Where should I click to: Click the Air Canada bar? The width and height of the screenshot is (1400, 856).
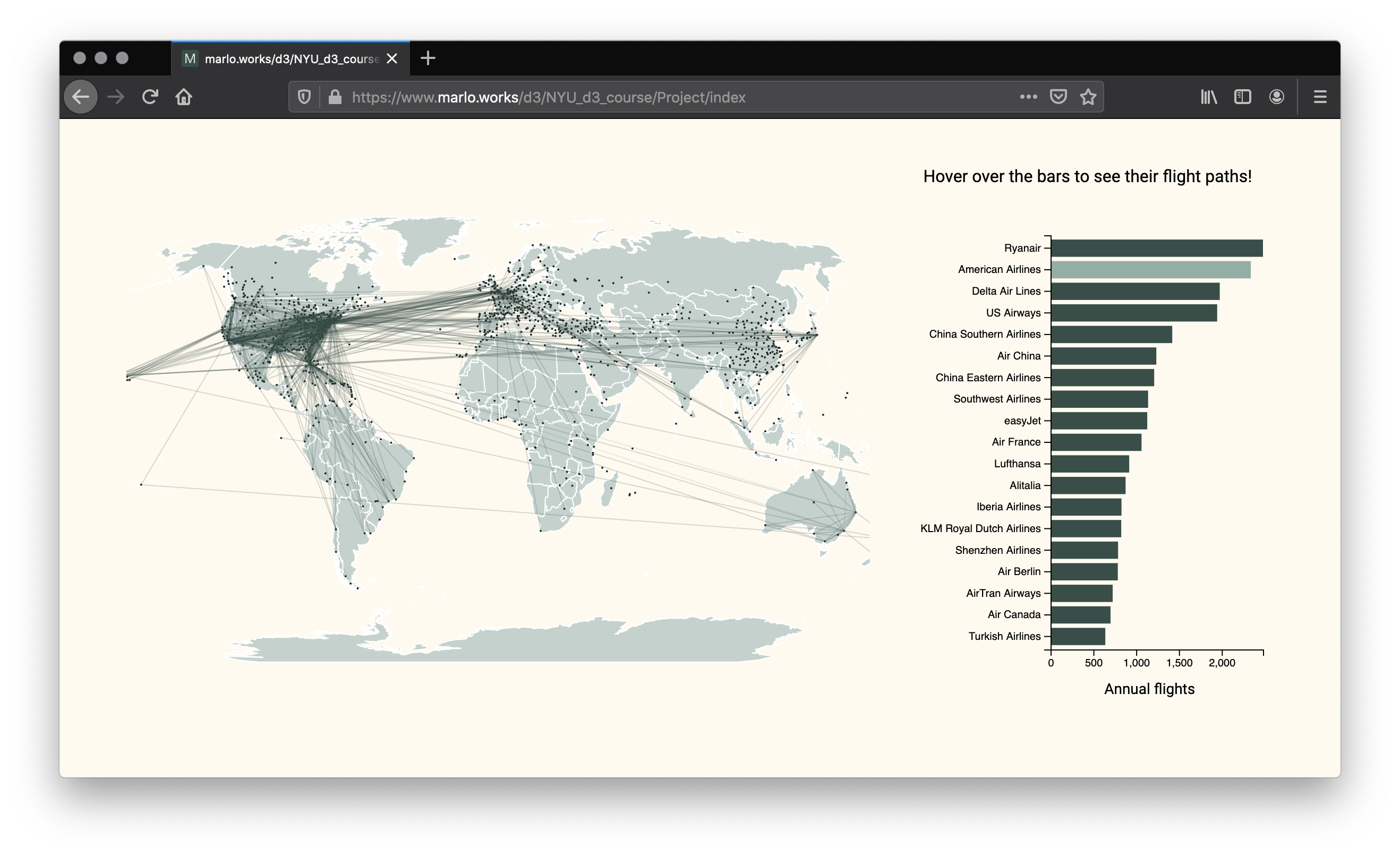click(x=1081, y=615)
